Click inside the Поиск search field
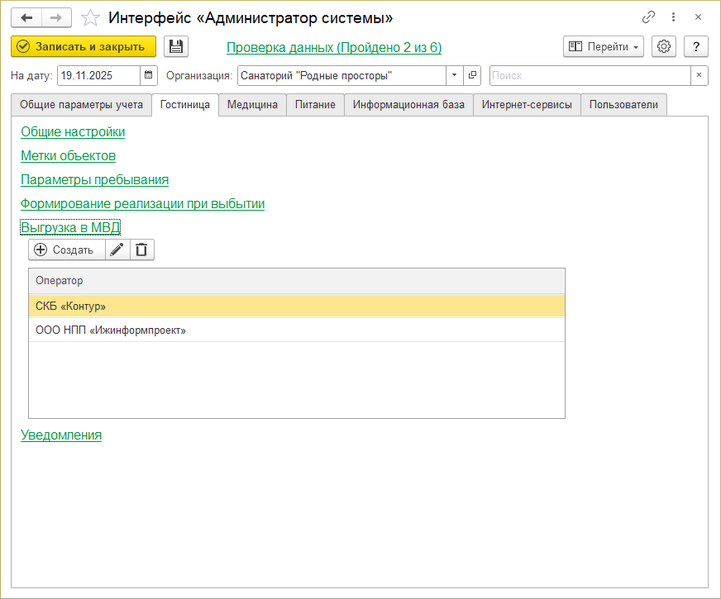The image size is (721, 599). (589, 75)
